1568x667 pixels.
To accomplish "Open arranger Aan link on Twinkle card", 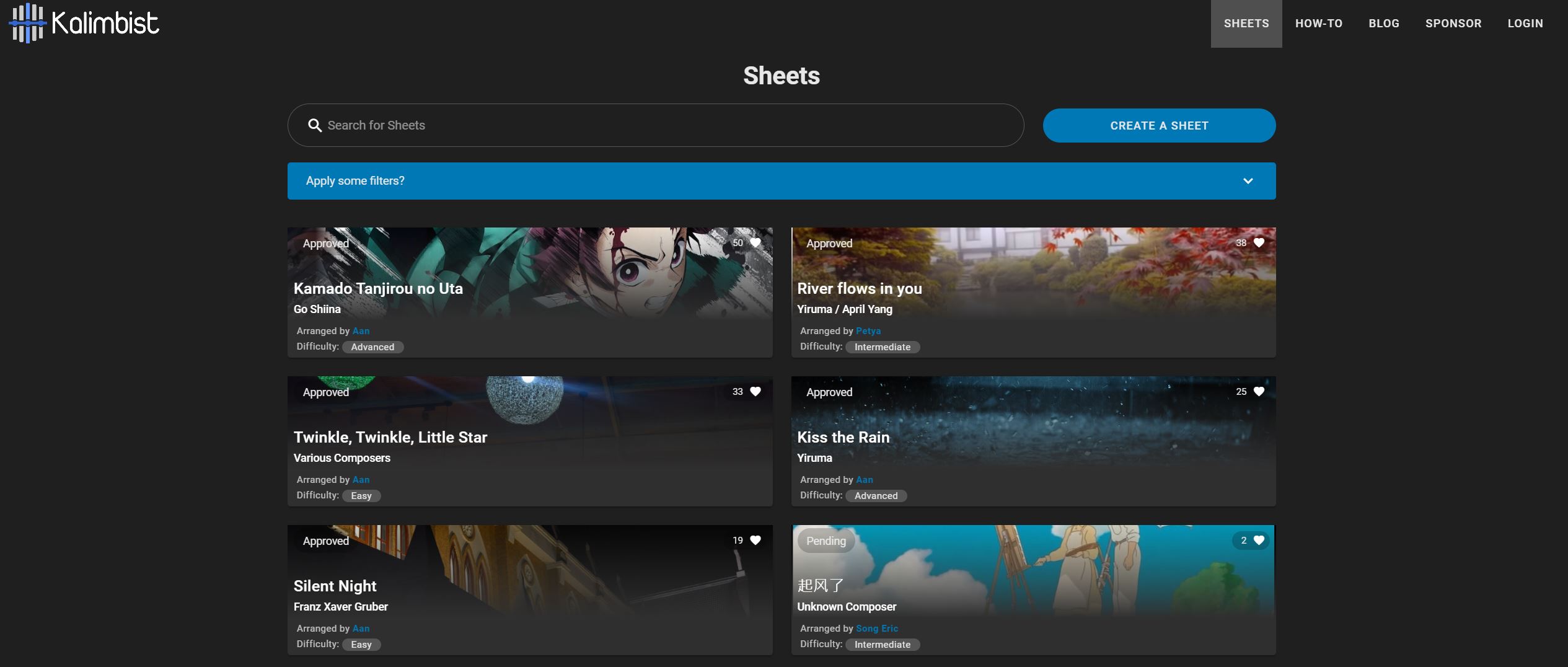I will click(x=361, y=480).
